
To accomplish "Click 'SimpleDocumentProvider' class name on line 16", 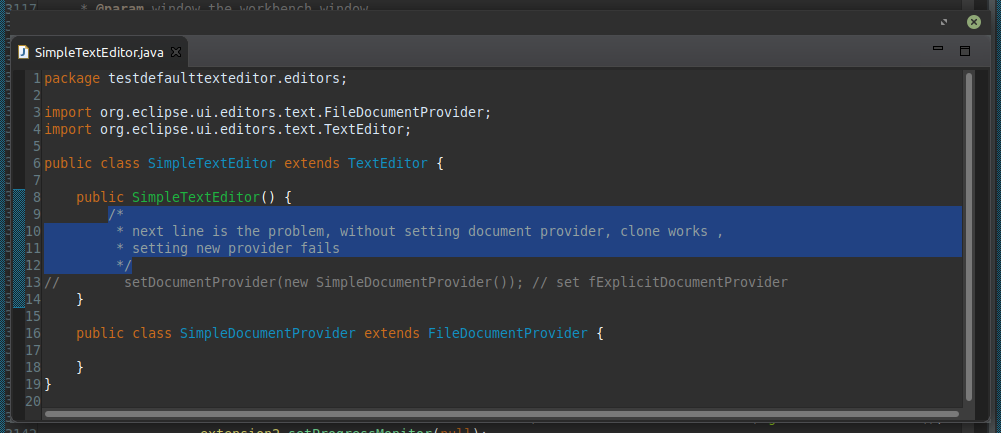I will coord(267,333).
